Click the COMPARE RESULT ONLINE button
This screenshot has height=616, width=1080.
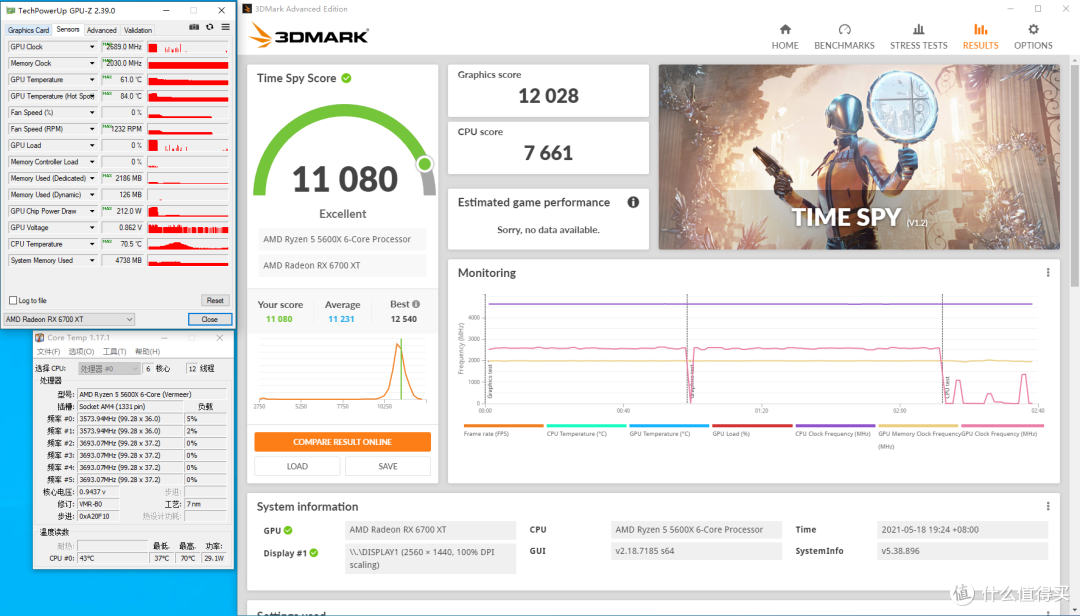(342, 442)
